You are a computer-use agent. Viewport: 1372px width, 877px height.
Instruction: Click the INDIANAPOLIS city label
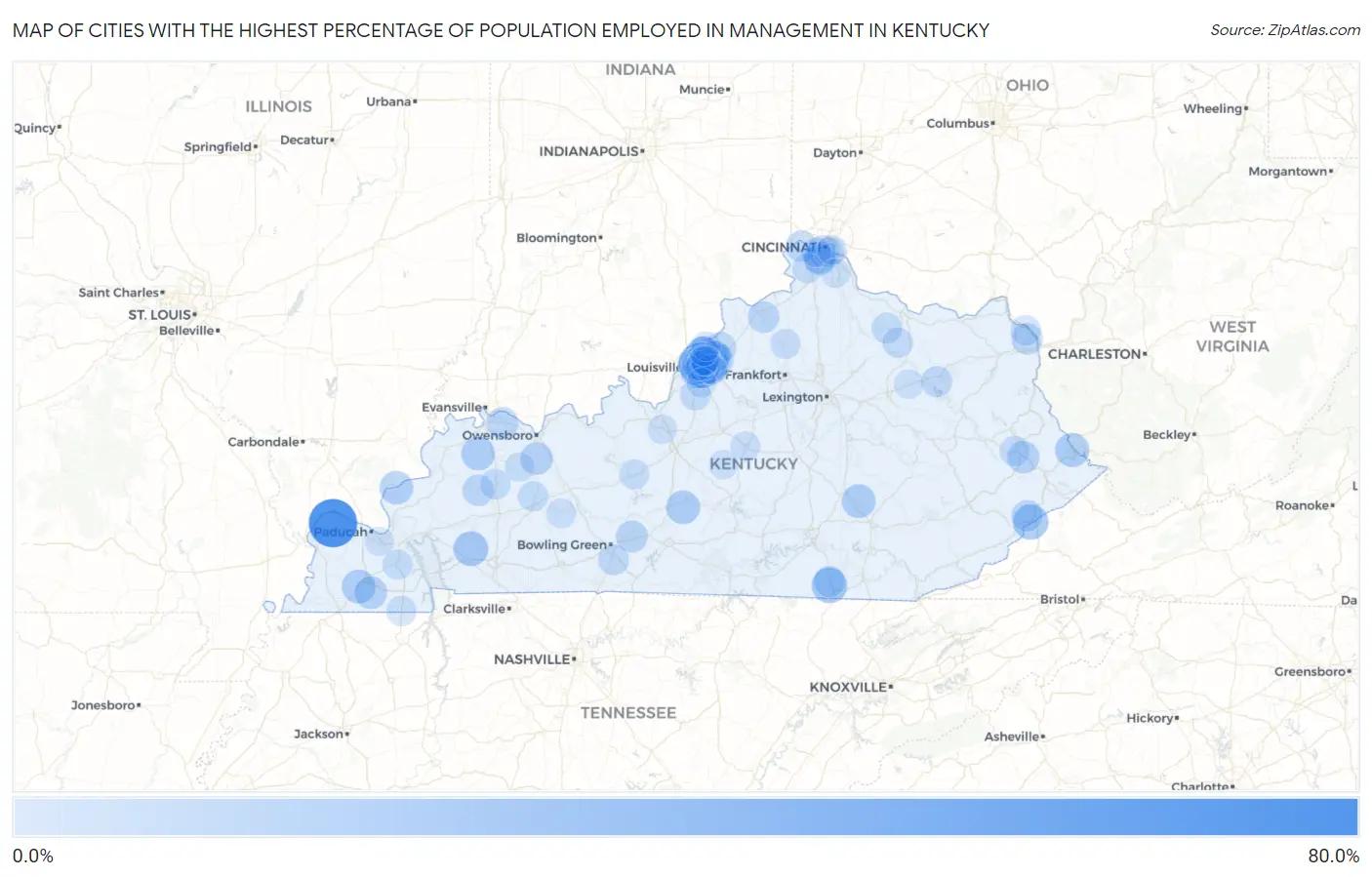[589, 151]
